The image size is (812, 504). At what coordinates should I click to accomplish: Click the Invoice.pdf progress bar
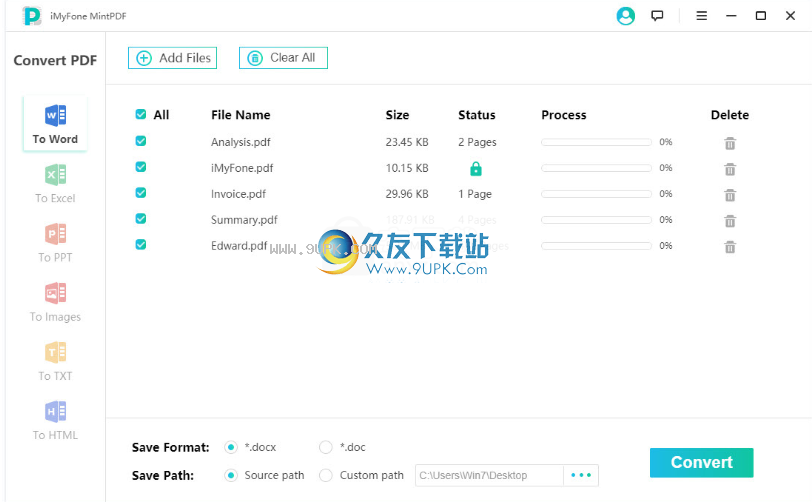pos(597,194)
